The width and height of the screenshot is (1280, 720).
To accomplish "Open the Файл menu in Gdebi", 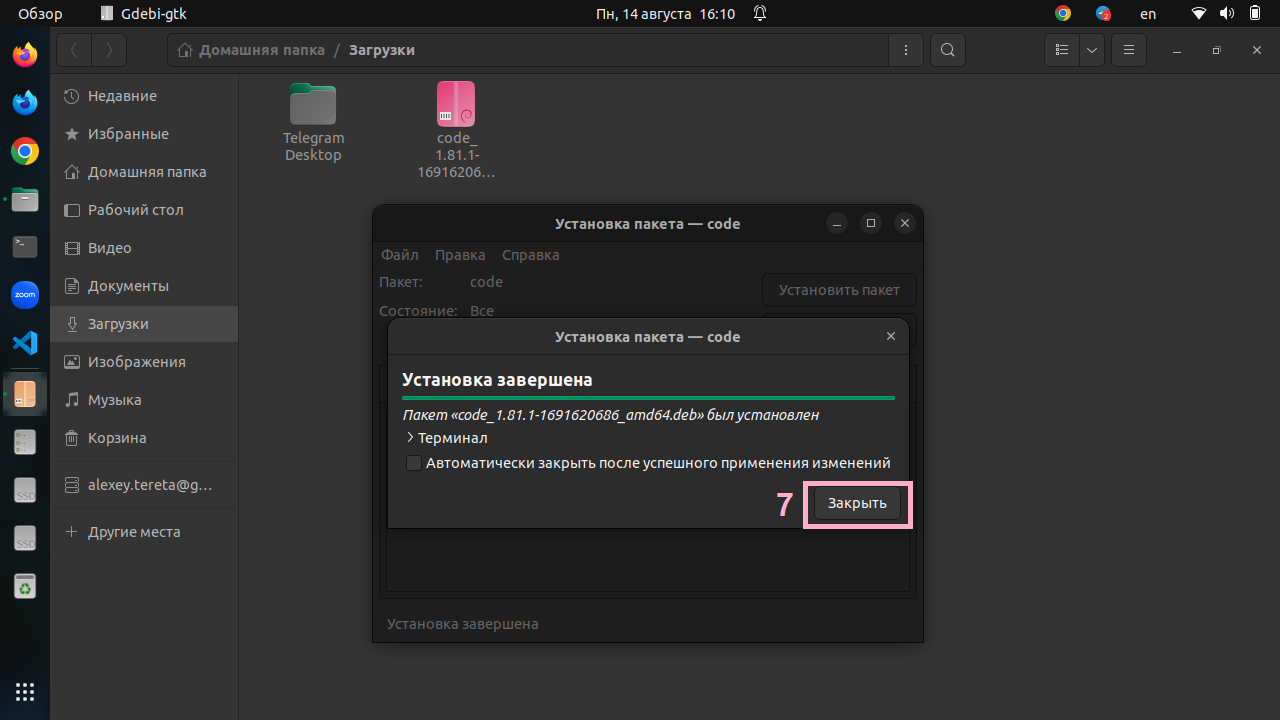I will click(400, 255).
